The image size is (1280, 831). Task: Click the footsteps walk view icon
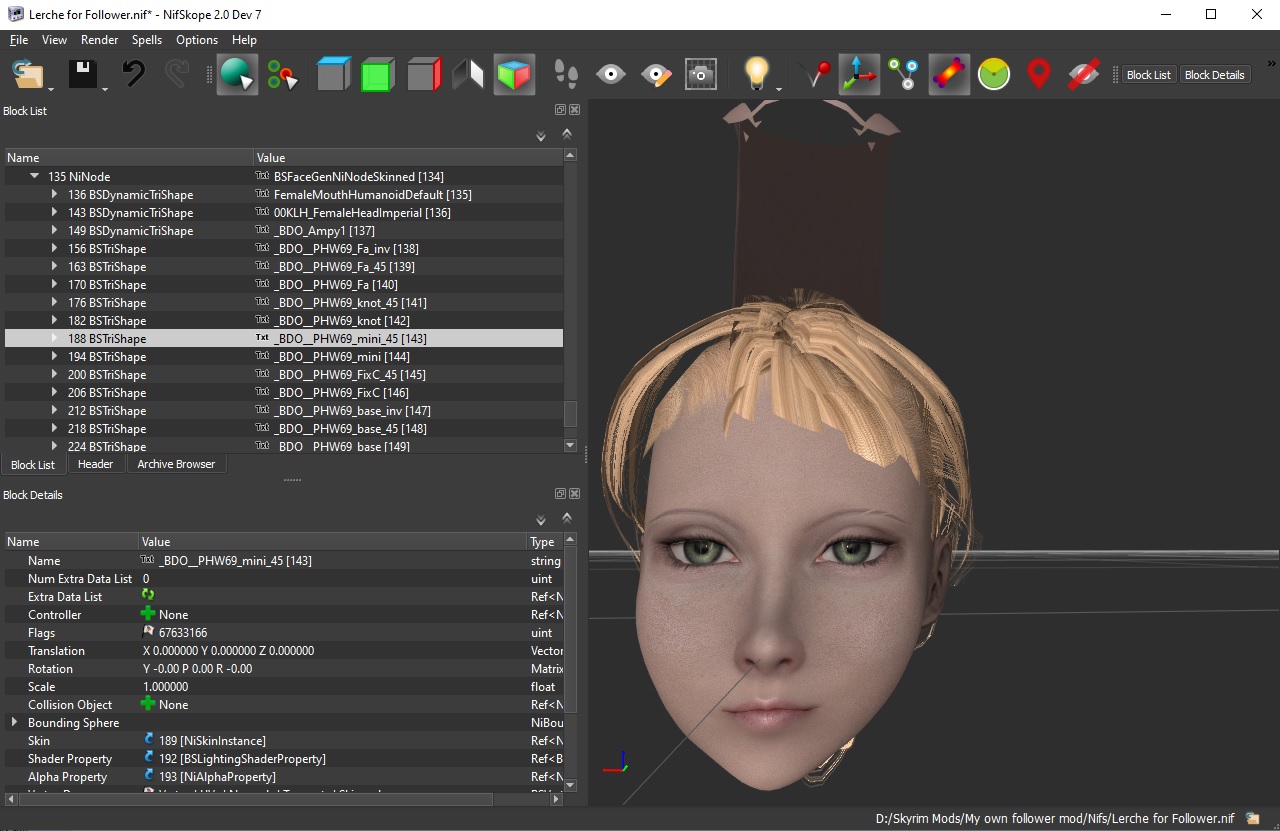point(566,75)
